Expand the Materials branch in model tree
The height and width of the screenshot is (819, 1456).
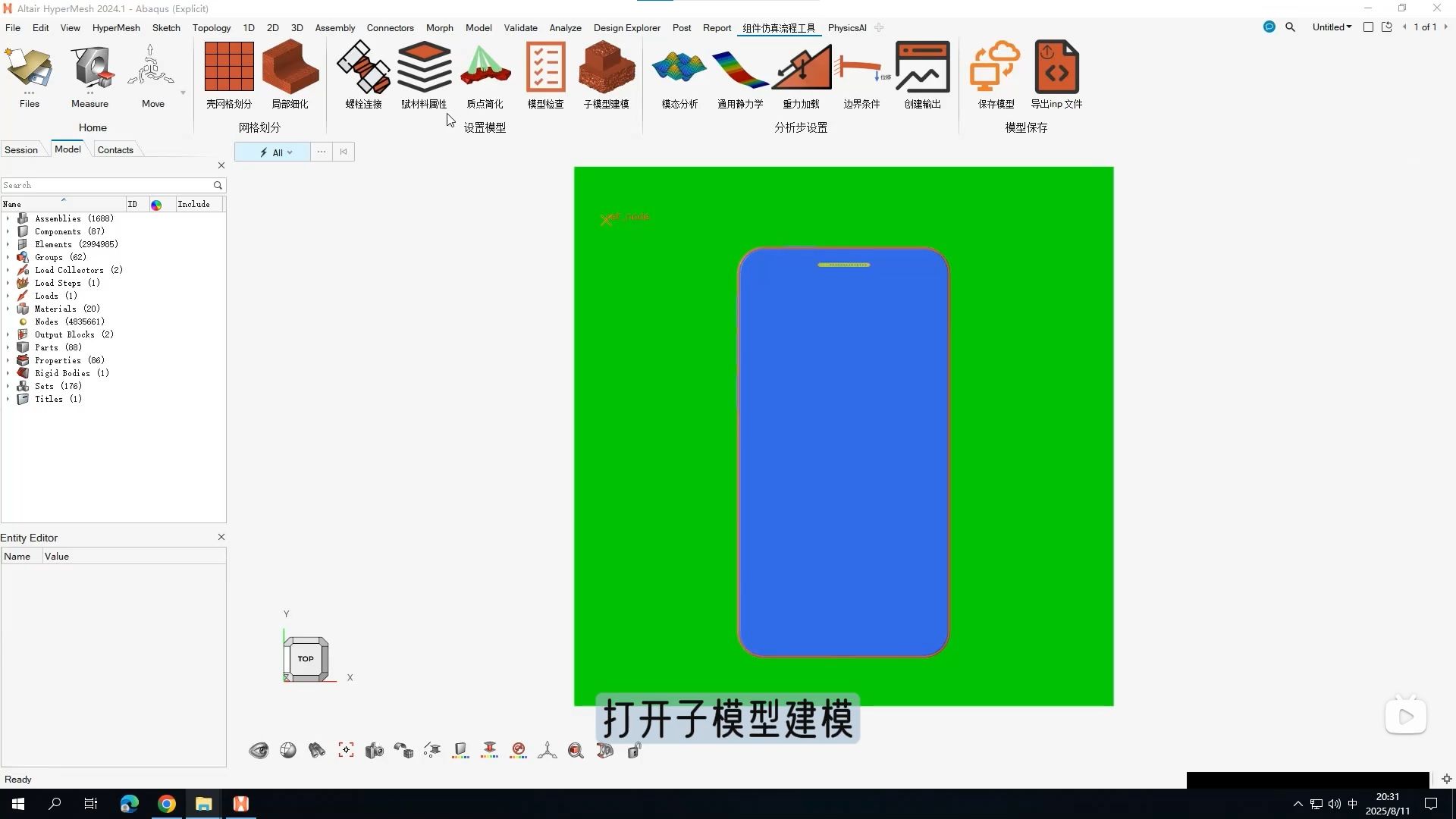click(8, 309)
